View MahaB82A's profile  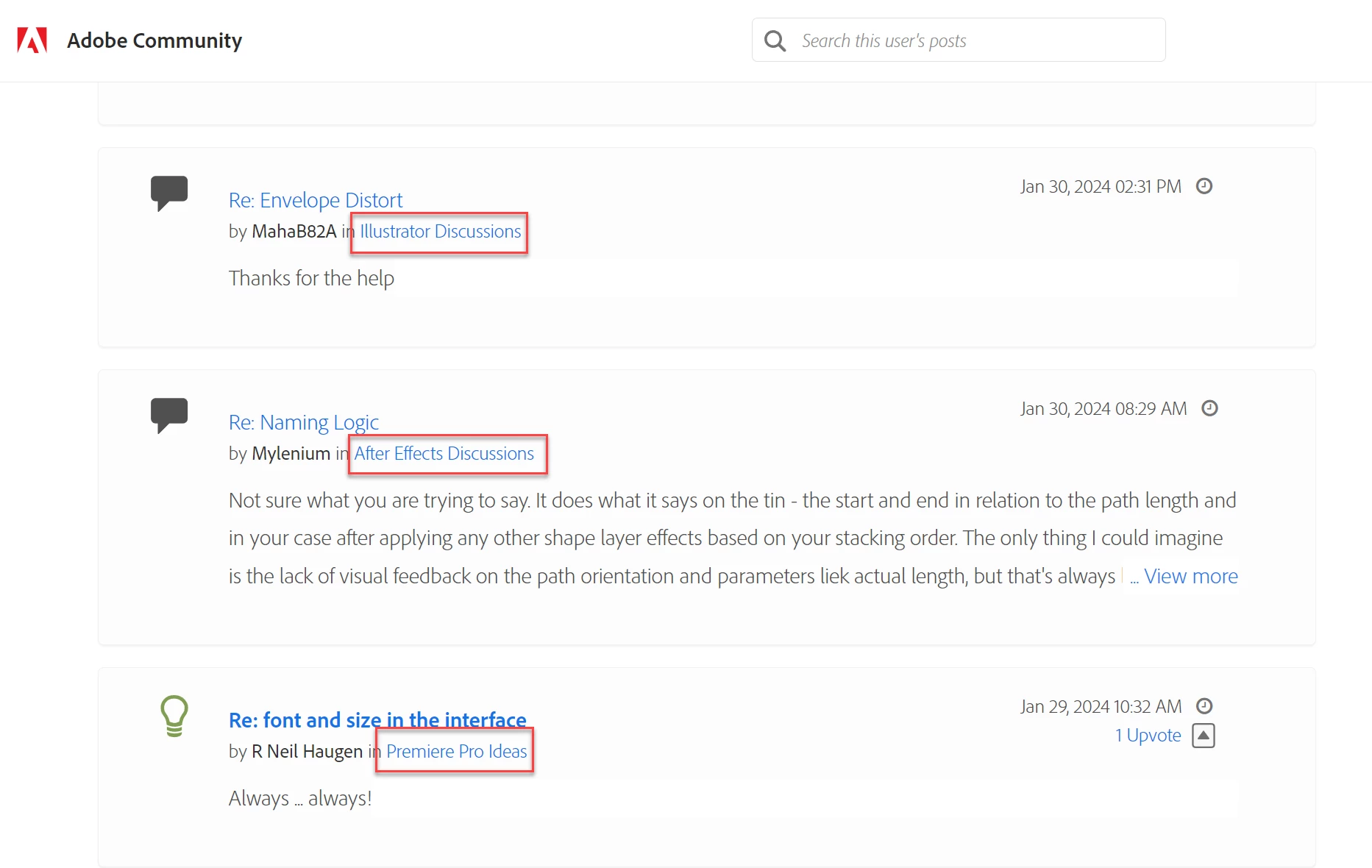(294, 231)
